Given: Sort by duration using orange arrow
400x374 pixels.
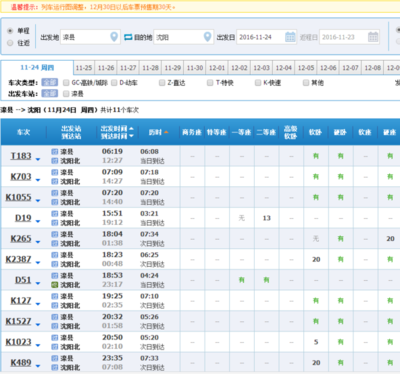Looking at the screenshot, I should point(166,132).
